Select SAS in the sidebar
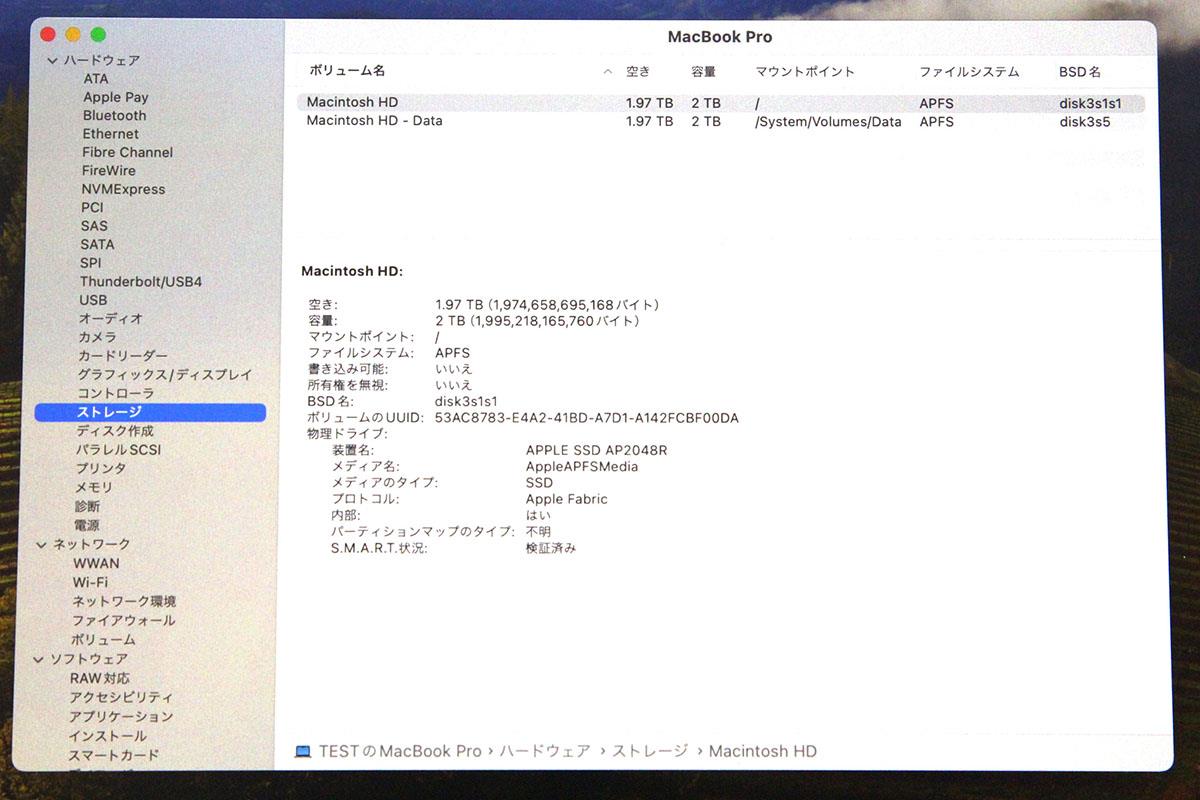This screenshot has height=800, width=1200. 94,226
